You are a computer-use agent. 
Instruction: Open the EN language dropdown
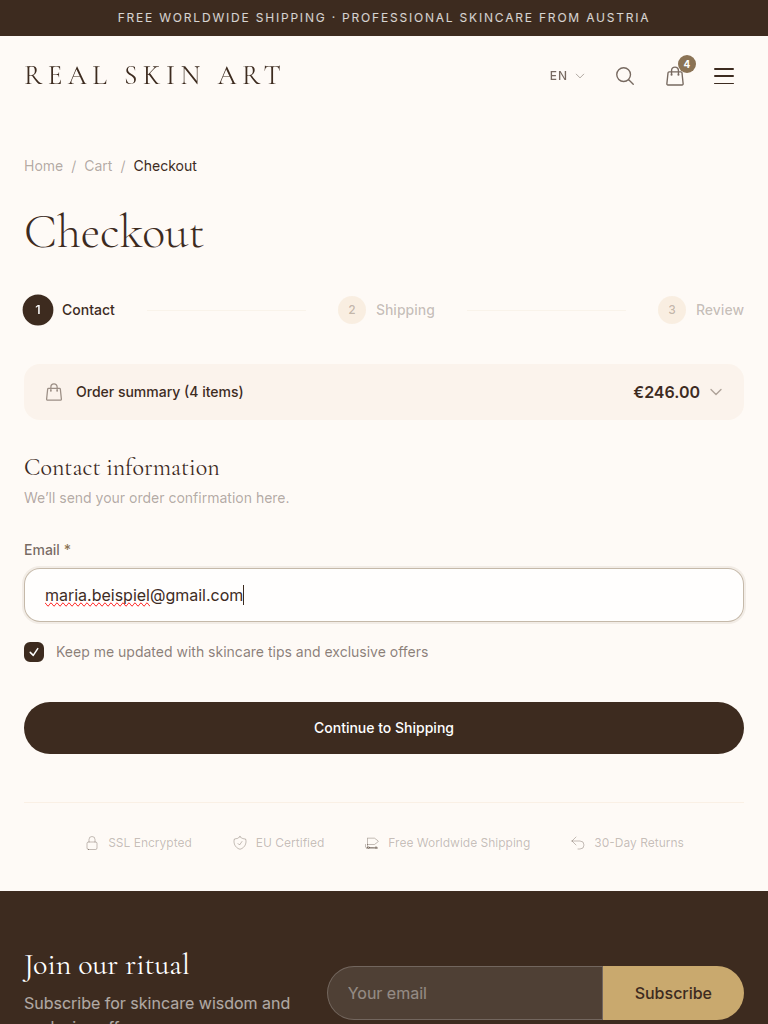click(566, 76)
